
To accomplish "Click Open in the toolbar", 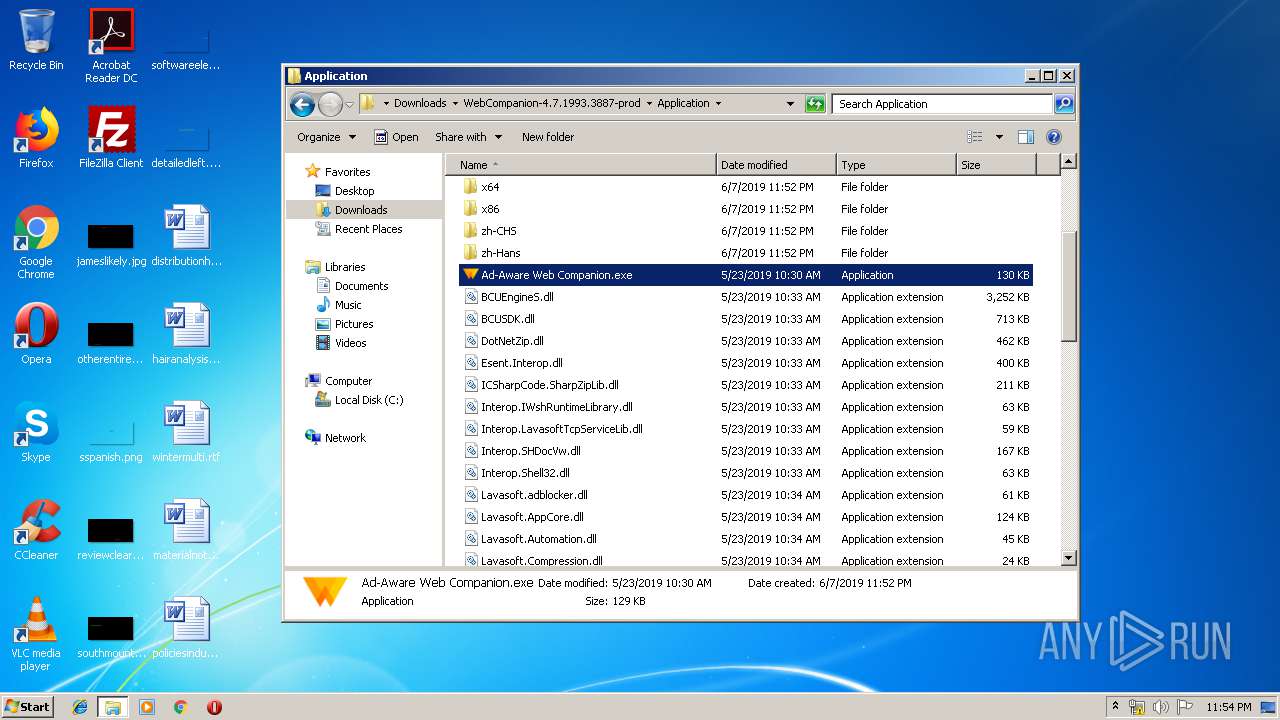I will tap(396, 137).
